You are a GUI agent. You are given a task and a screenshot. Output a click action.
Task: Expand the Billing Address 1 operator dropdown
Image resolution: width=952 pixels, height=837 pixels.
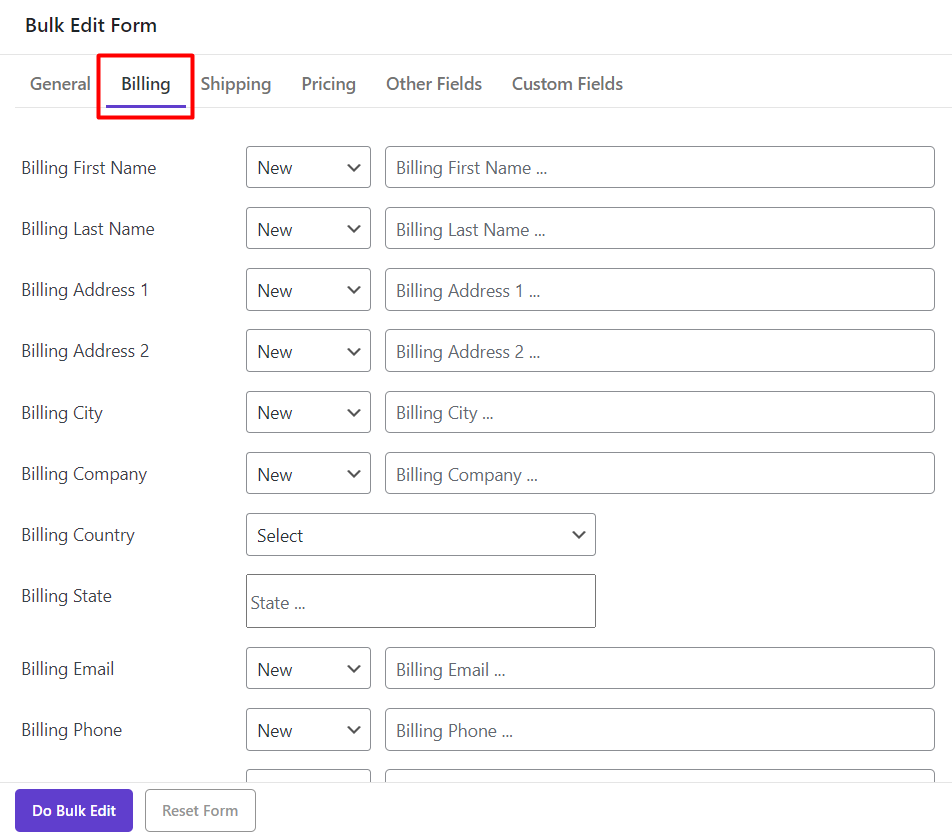pos(308,290)
